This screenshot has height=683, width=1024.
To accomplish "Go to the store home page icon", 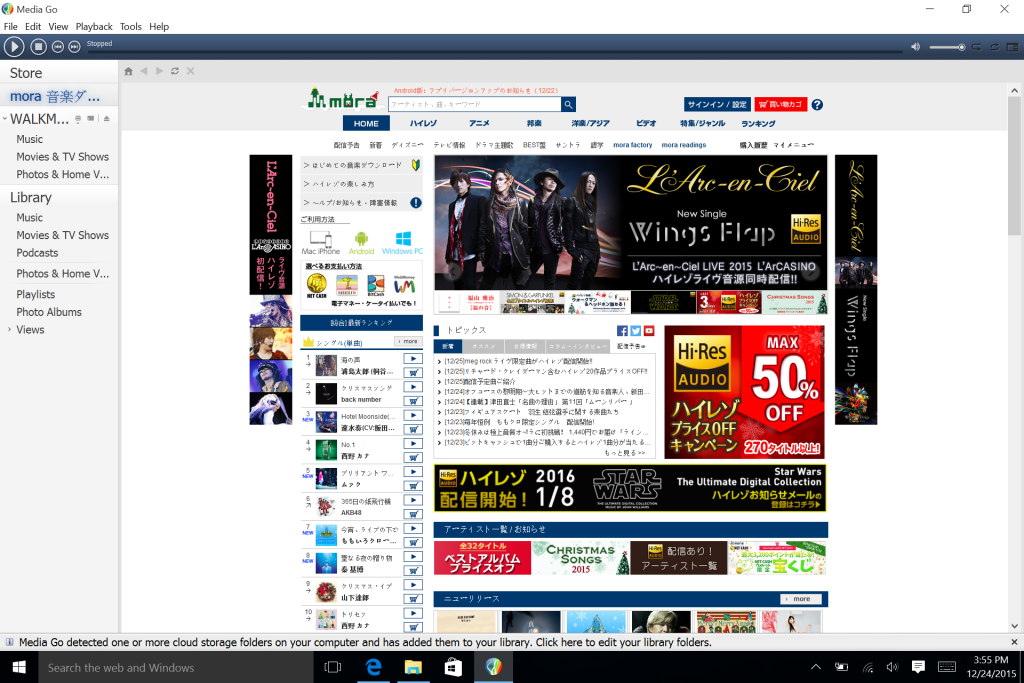I will click(x=129, y=71).
